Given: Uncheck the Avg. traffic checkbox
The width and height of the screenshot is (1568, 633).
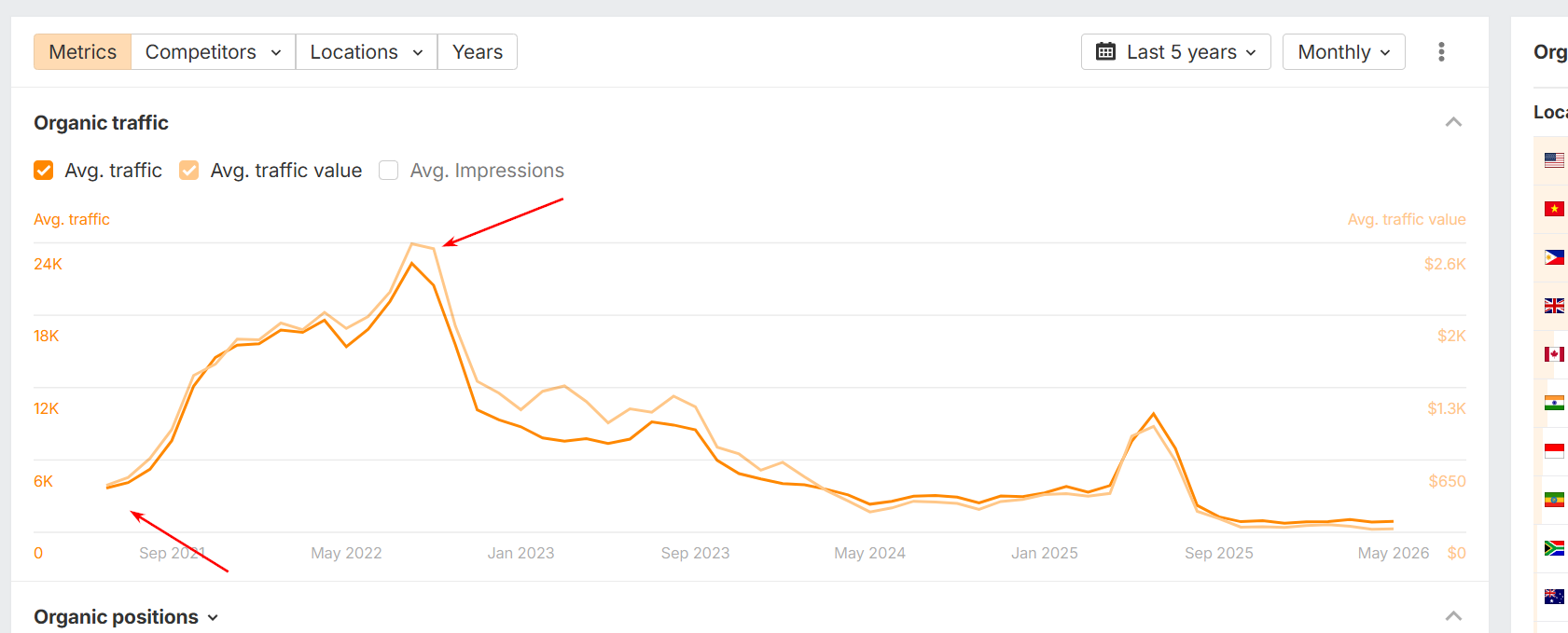Looking at the screenshot, I should [x=44, y=171].
